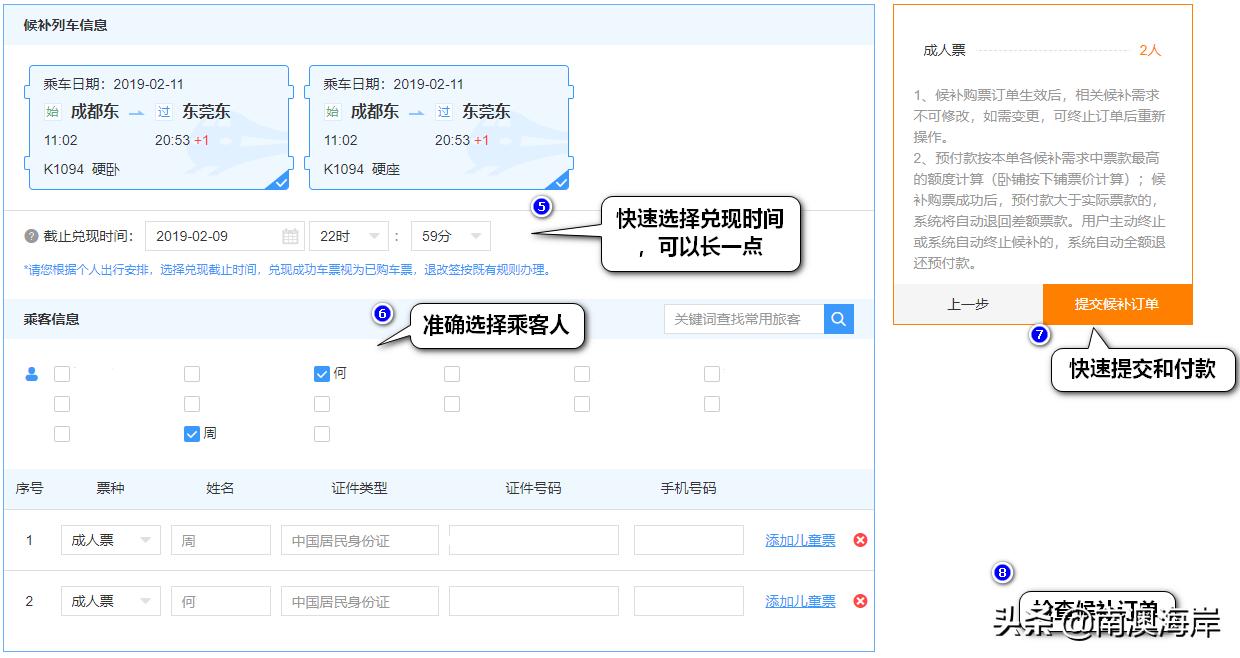Click 添加儿童票 link for passenger 周
The height and width of the screenshot is (658, 1240).
click(x=798, y=539)
